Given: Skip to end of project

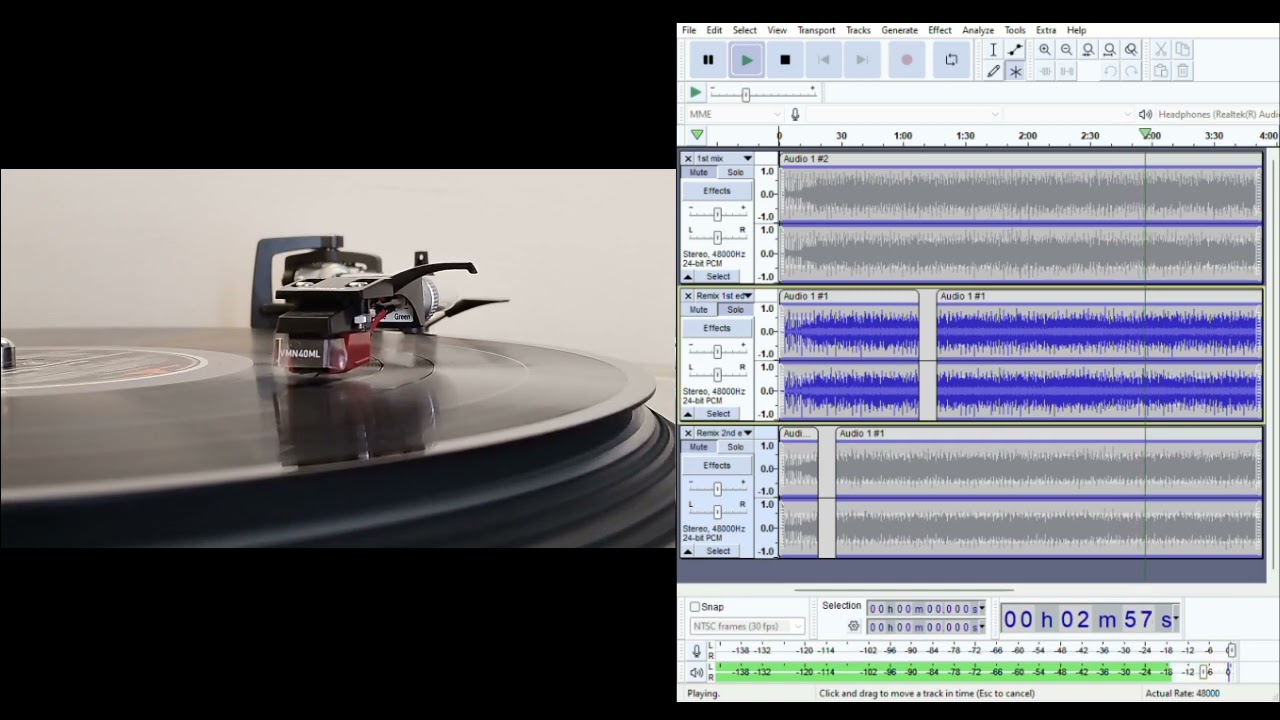Looking at the screenshot, I should pos(862,60).
